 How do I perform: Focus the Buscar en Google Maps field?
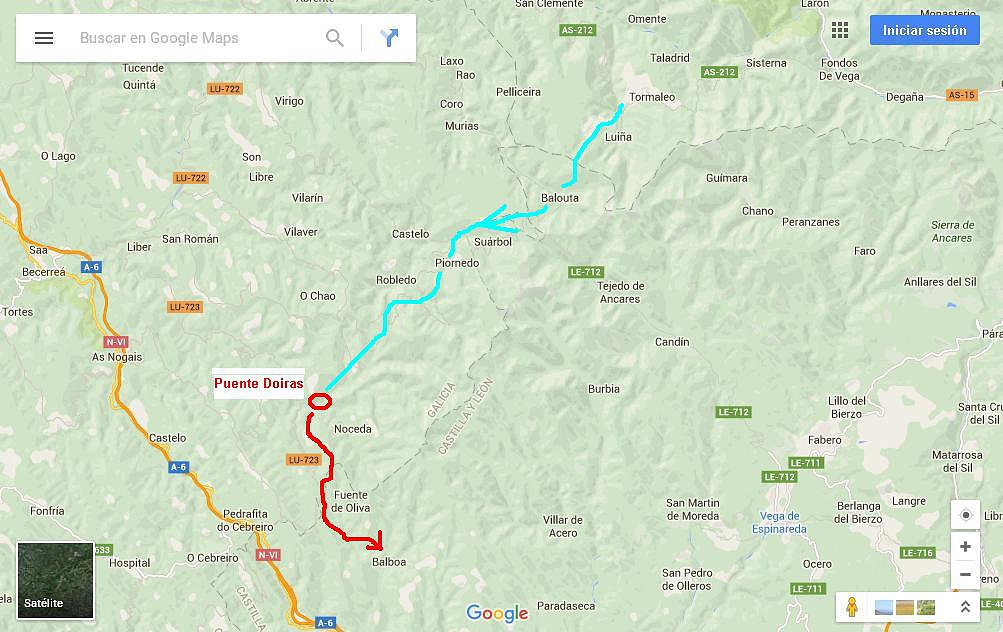click(x=198, y=38)
